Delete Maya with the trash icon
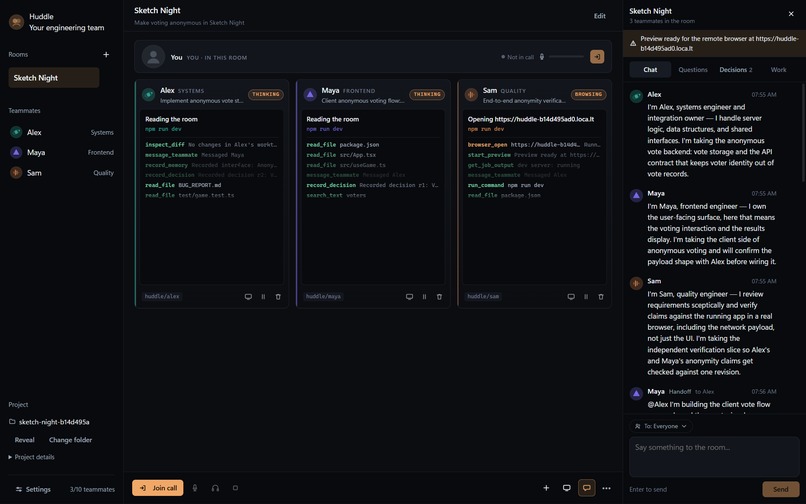This screenshot has height=504, width=806. pos(439,297)
